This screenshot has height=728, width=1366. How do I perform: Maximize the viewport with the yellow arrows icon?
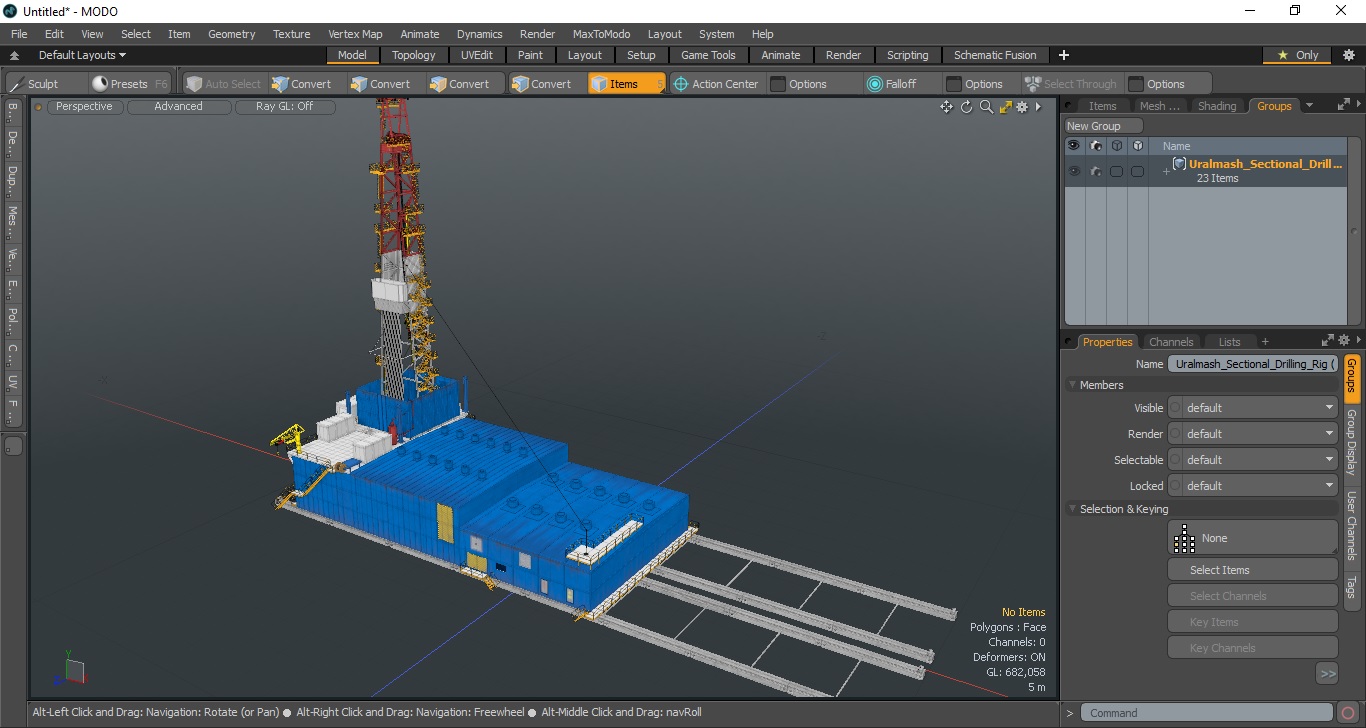(1006, 107)
